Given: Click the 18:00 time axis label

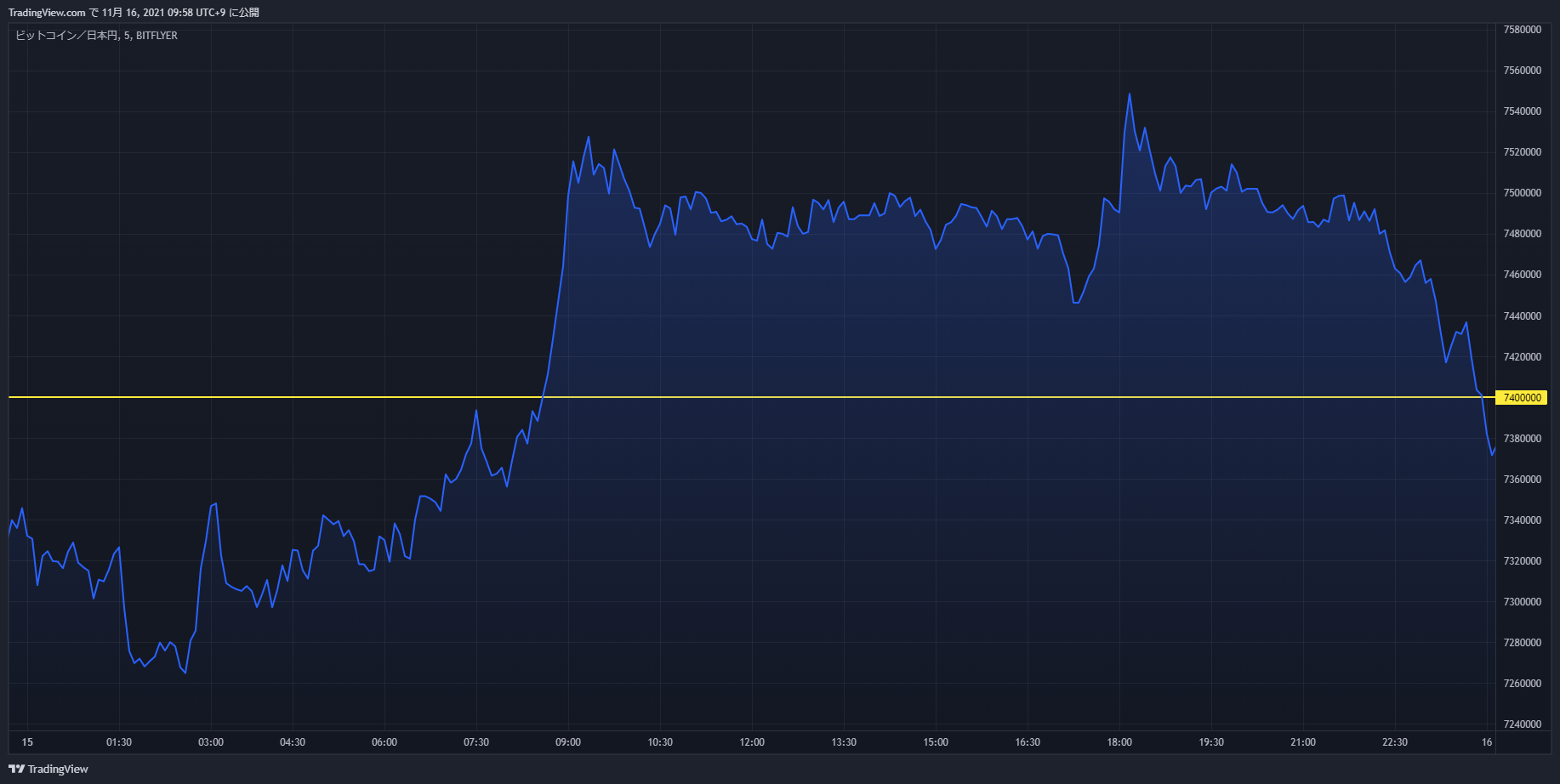Looking at the screenshot, I should coord(1119,742).
